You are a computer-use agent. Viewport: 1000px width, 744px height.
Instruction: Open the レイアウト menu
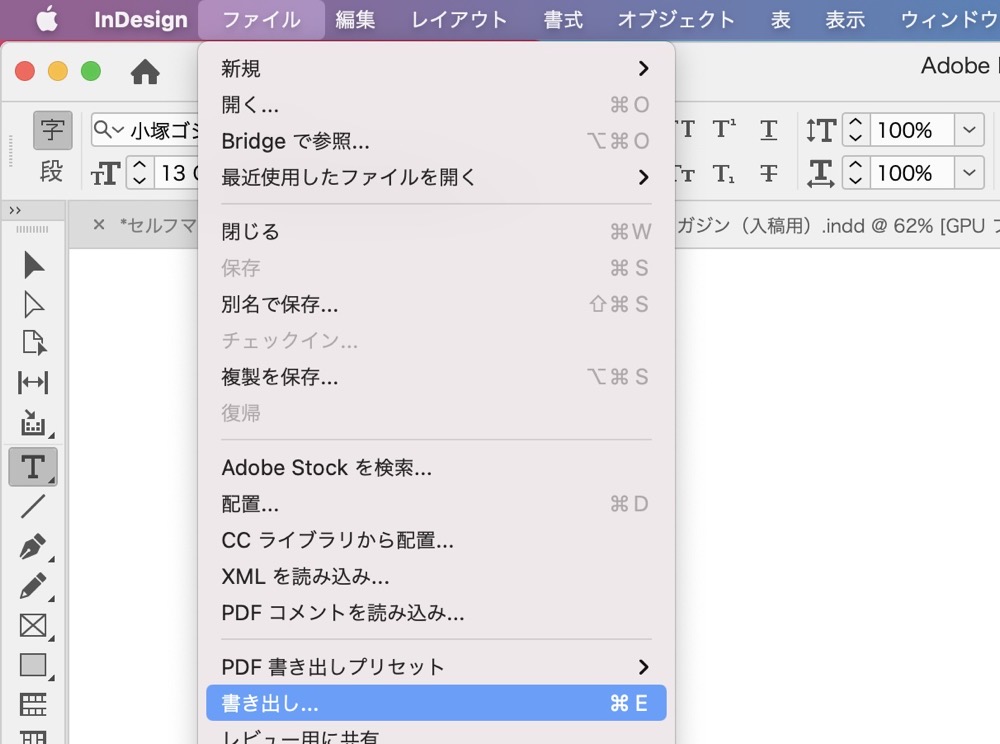pyautogui.click(x=459, y=20)
